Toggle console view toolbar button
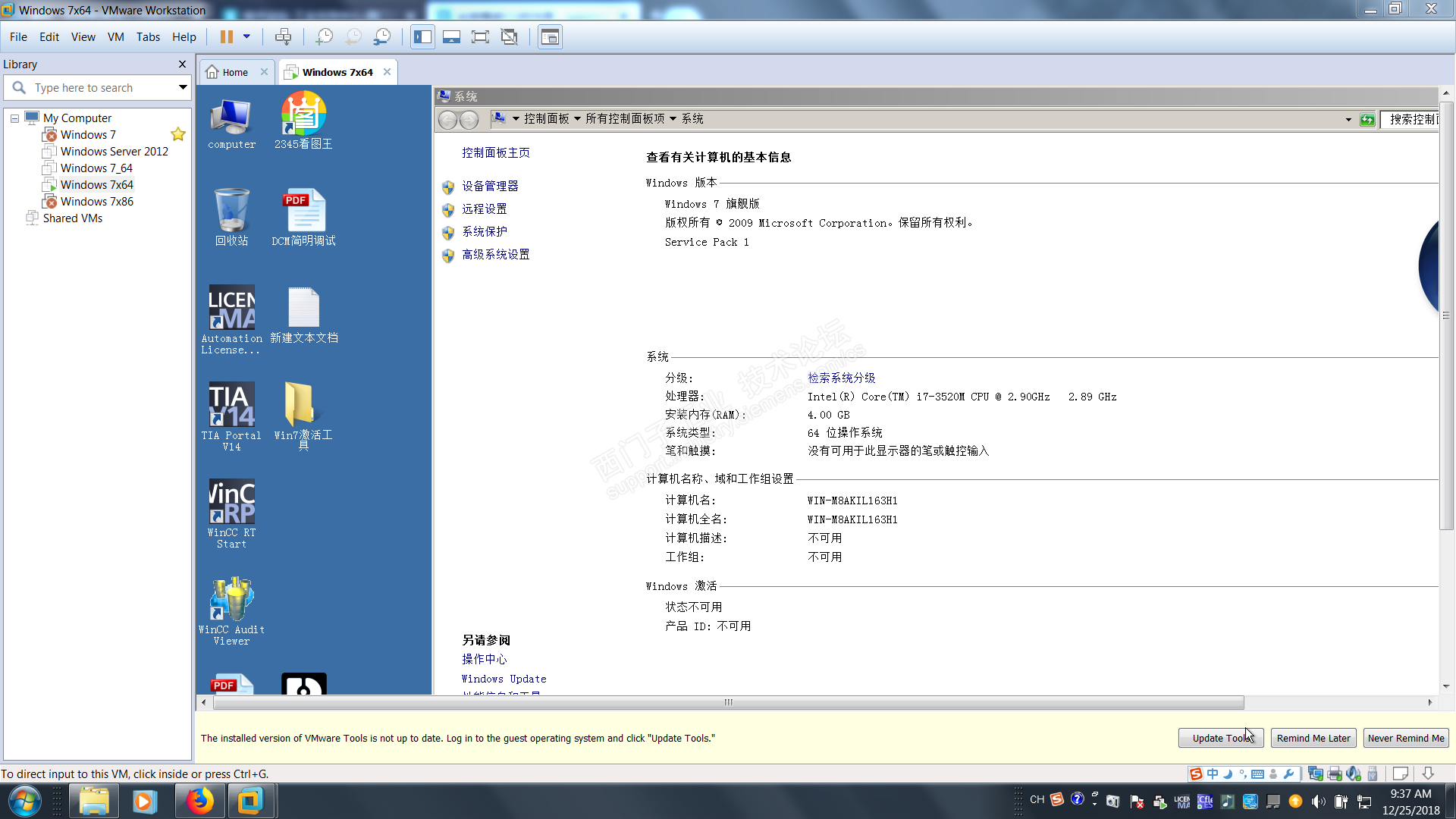Screen dimensions: 1456x819 [x=550, y=36]
